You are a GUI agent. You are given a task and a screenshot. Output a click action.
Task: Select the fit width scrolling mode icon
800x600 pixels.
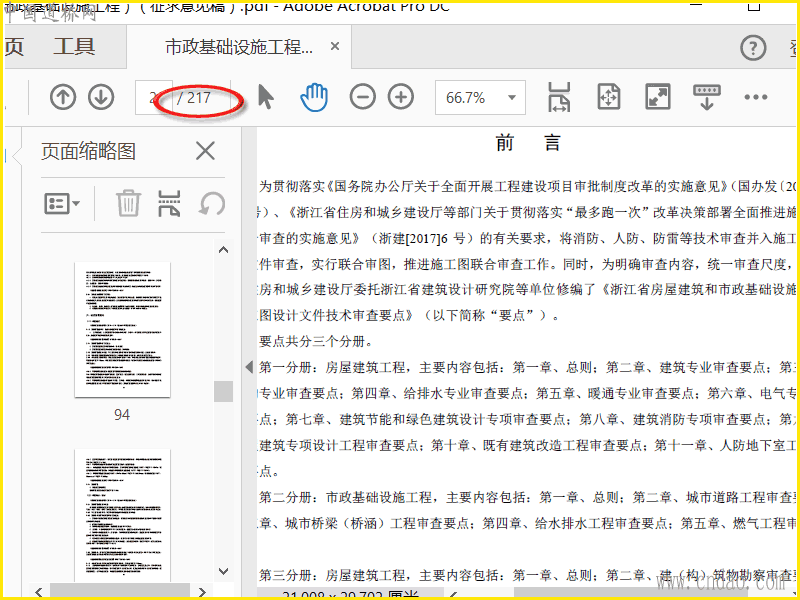pyautogui.click(x=559, y=97)
